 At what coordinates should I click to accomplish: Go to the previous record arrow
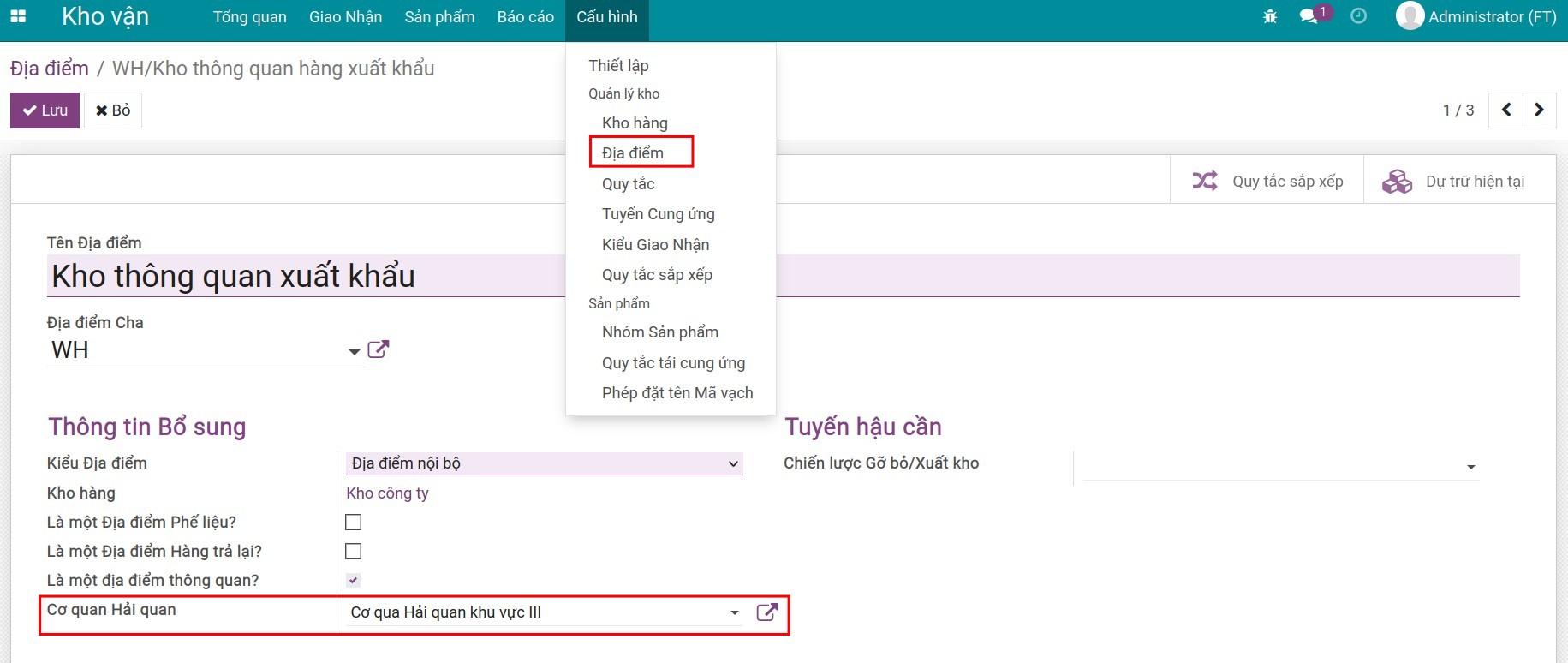pos(1506,110)
